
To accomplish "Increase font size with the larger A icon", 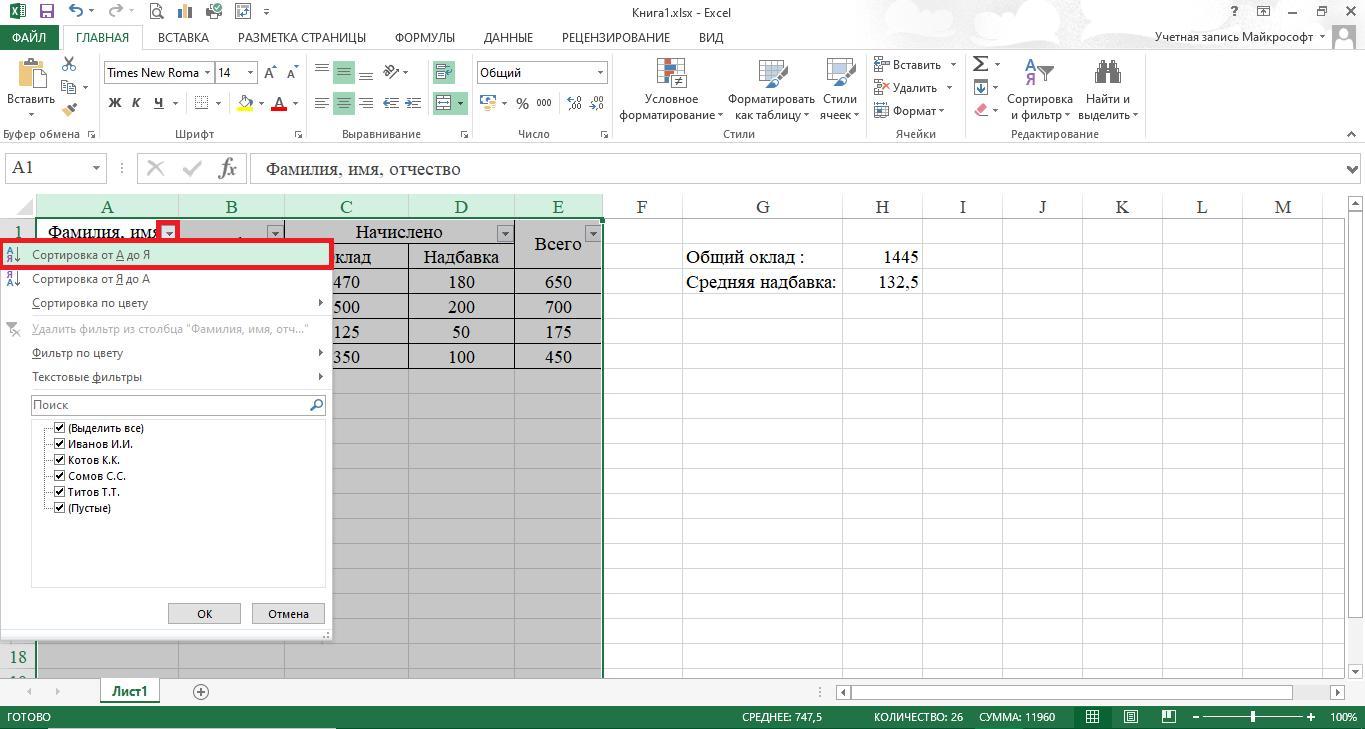I will pos(270,73).
